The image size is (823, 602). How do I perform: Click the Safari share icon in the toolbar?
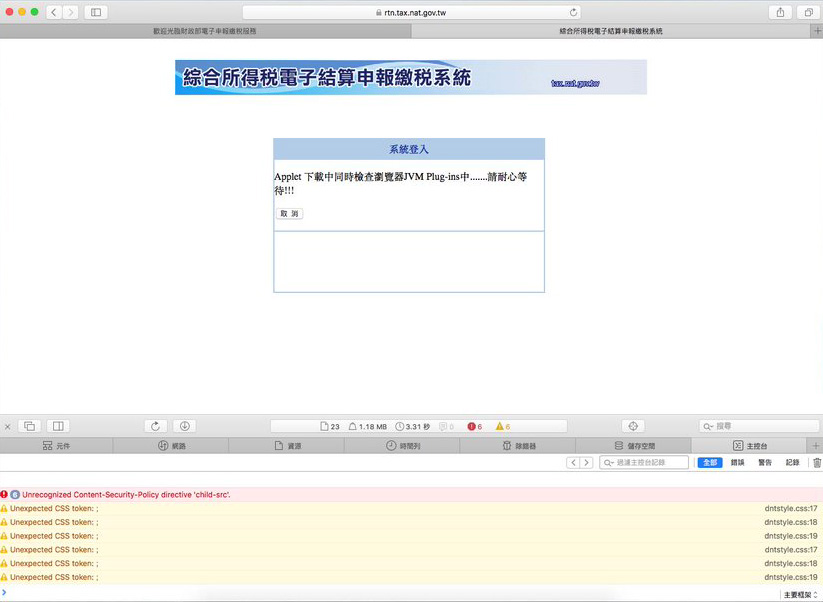click(x=779, y=12)
